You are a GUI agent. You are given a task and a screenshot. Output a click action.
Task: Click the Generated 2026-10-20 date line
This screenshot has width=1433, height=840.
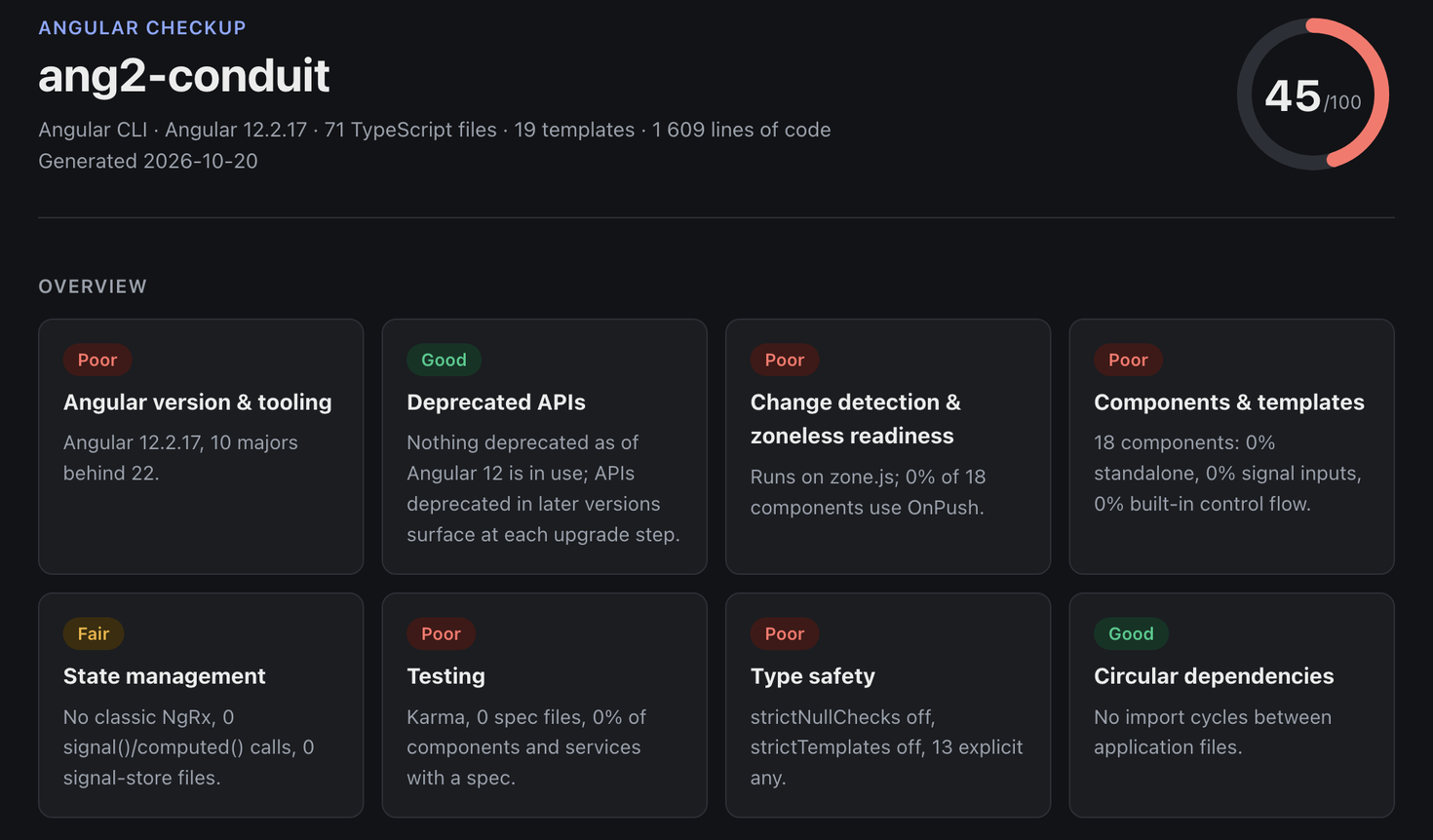[148, 161]
